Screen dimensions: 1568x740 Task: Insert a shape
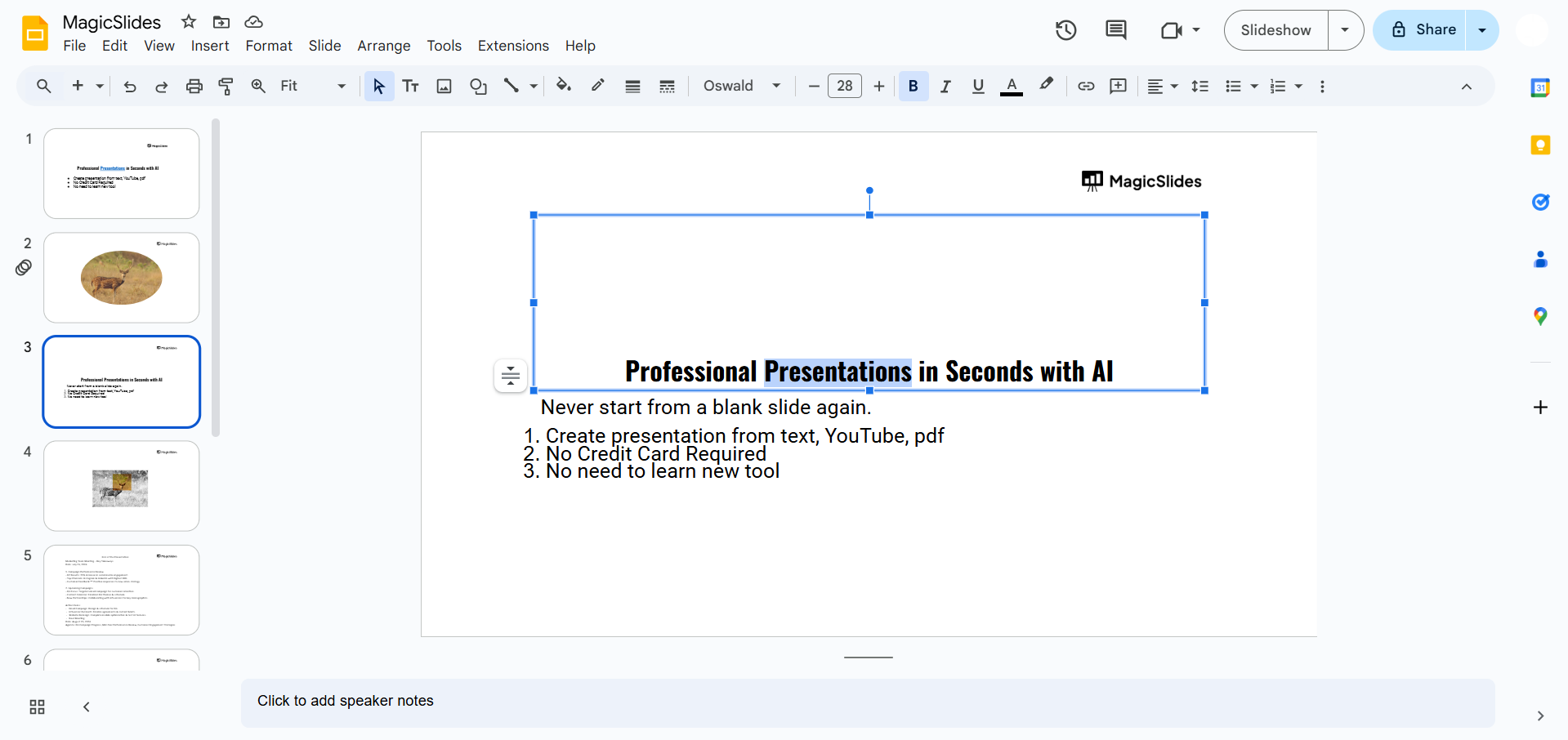pyautogui.click(x=479, y=86)
